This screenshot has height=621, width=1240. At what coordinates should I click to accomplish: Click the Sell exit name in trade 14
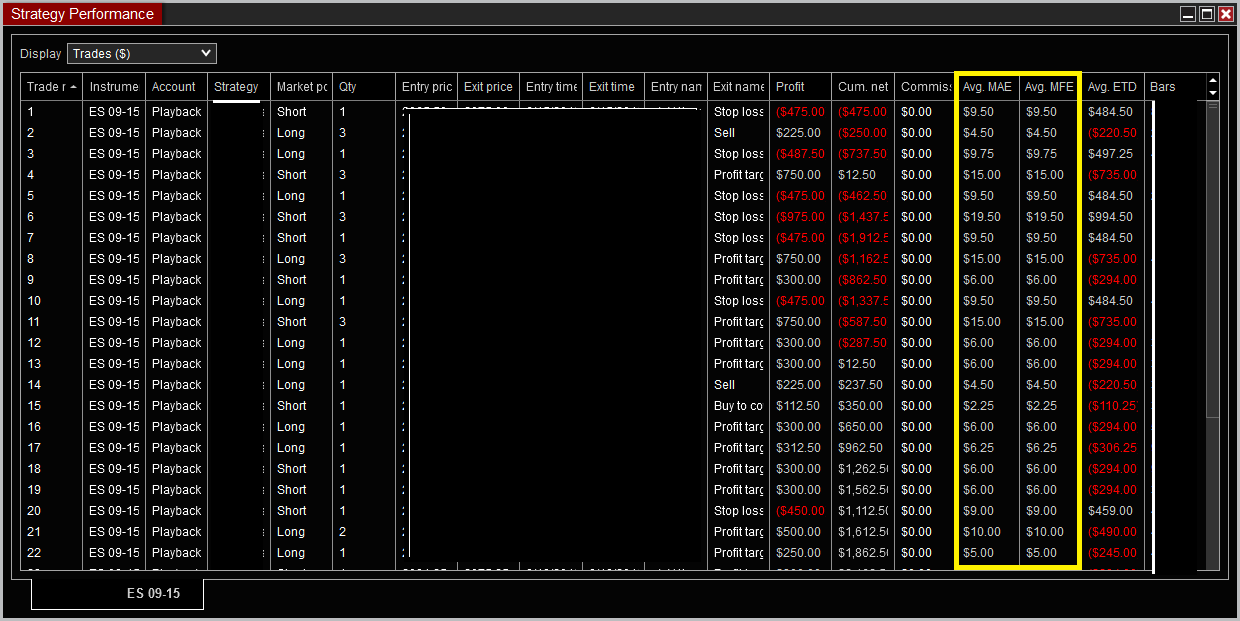click(x=724, y=385)
